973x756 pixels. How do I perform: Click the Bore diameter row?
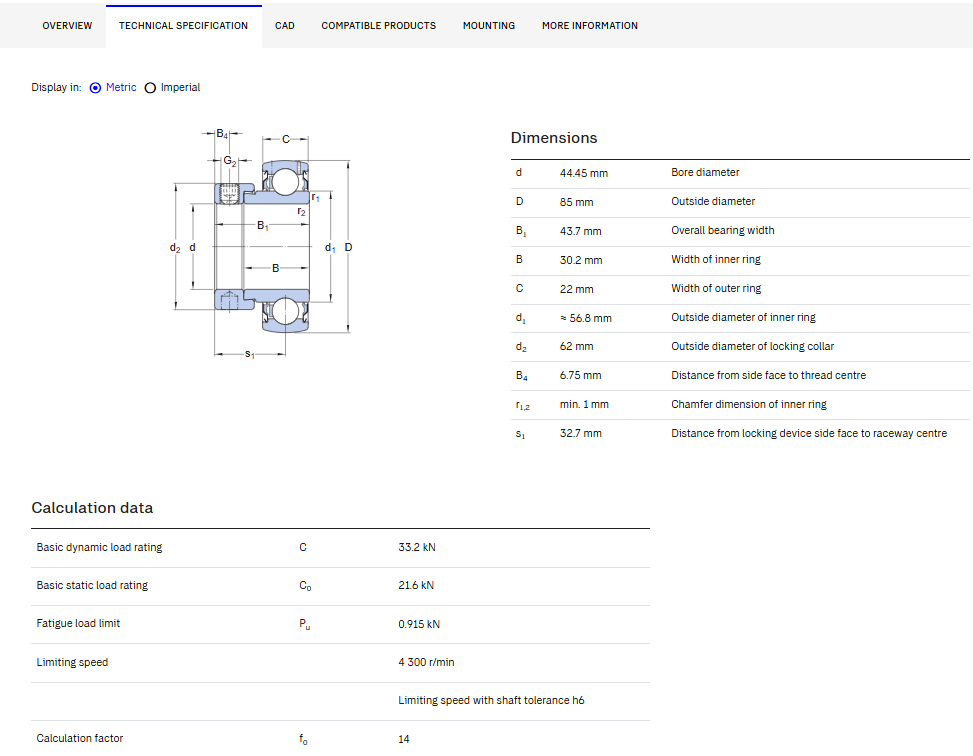click(740, 174)
